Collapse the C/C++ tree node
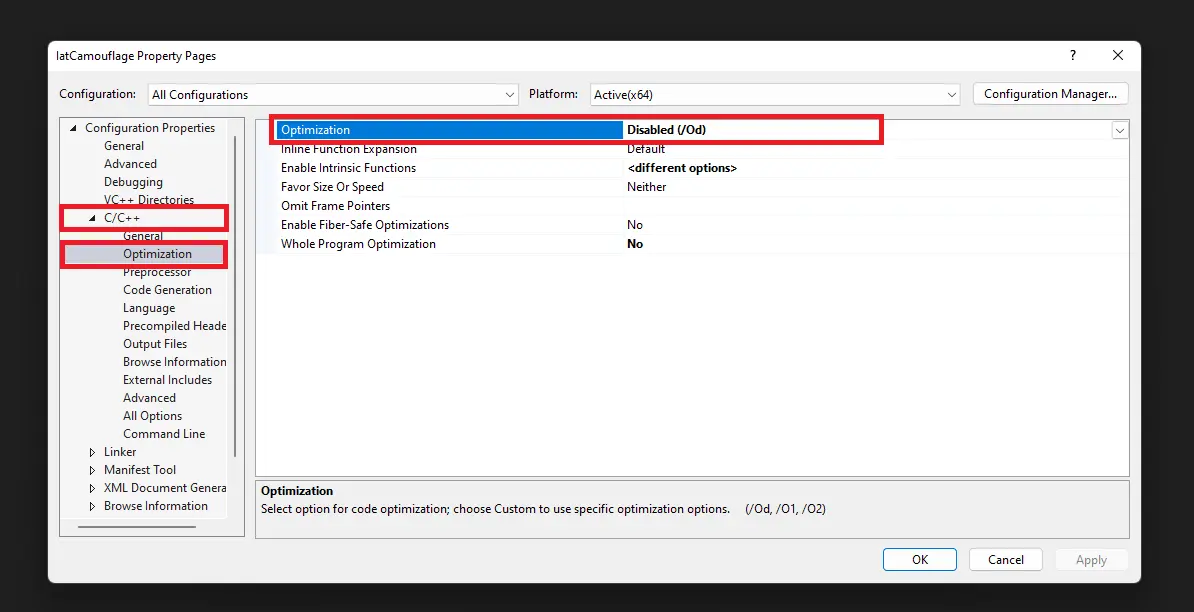The height and width of the screenshot is (612, 1194). [x=92, y=218]
